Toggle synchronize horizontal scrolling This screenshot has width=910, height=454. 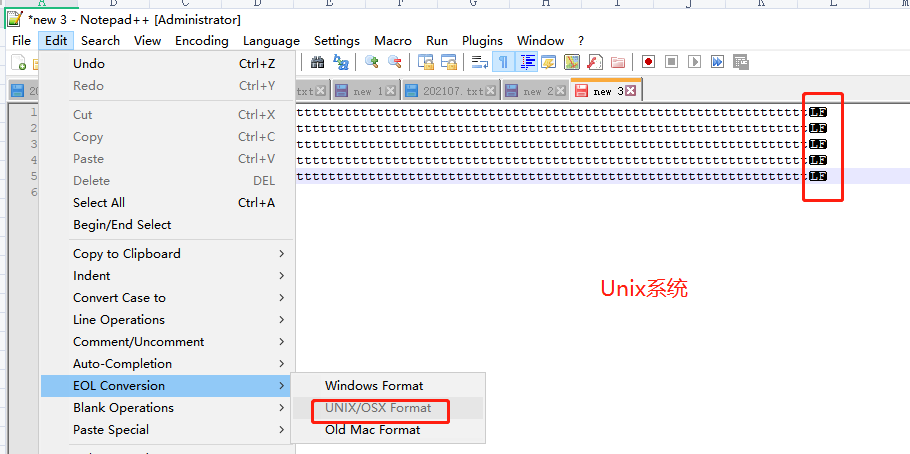(x=449, y=62)
